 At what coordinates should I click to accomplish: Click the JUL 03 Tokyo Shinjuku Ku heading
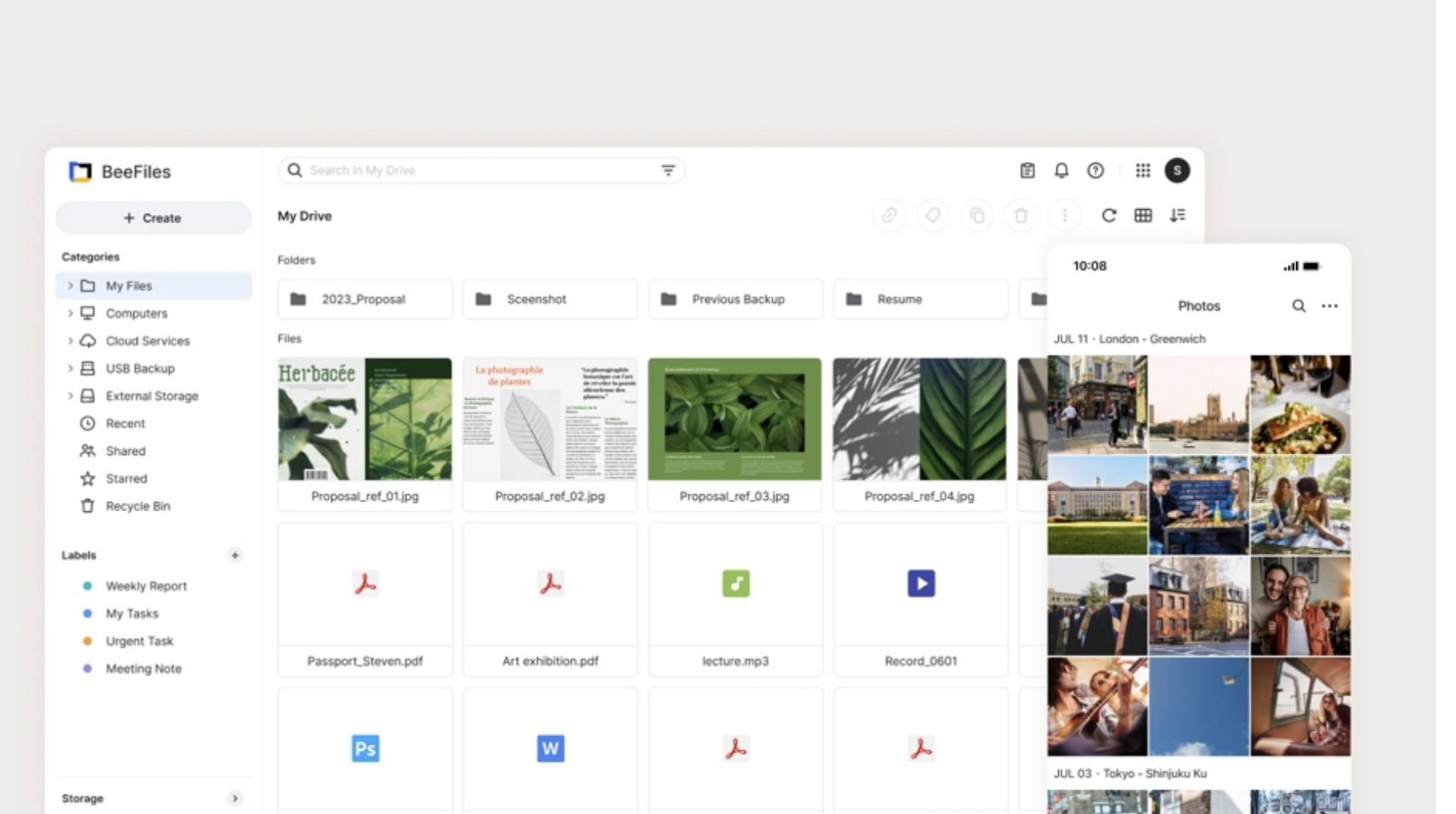[1130, 774]
